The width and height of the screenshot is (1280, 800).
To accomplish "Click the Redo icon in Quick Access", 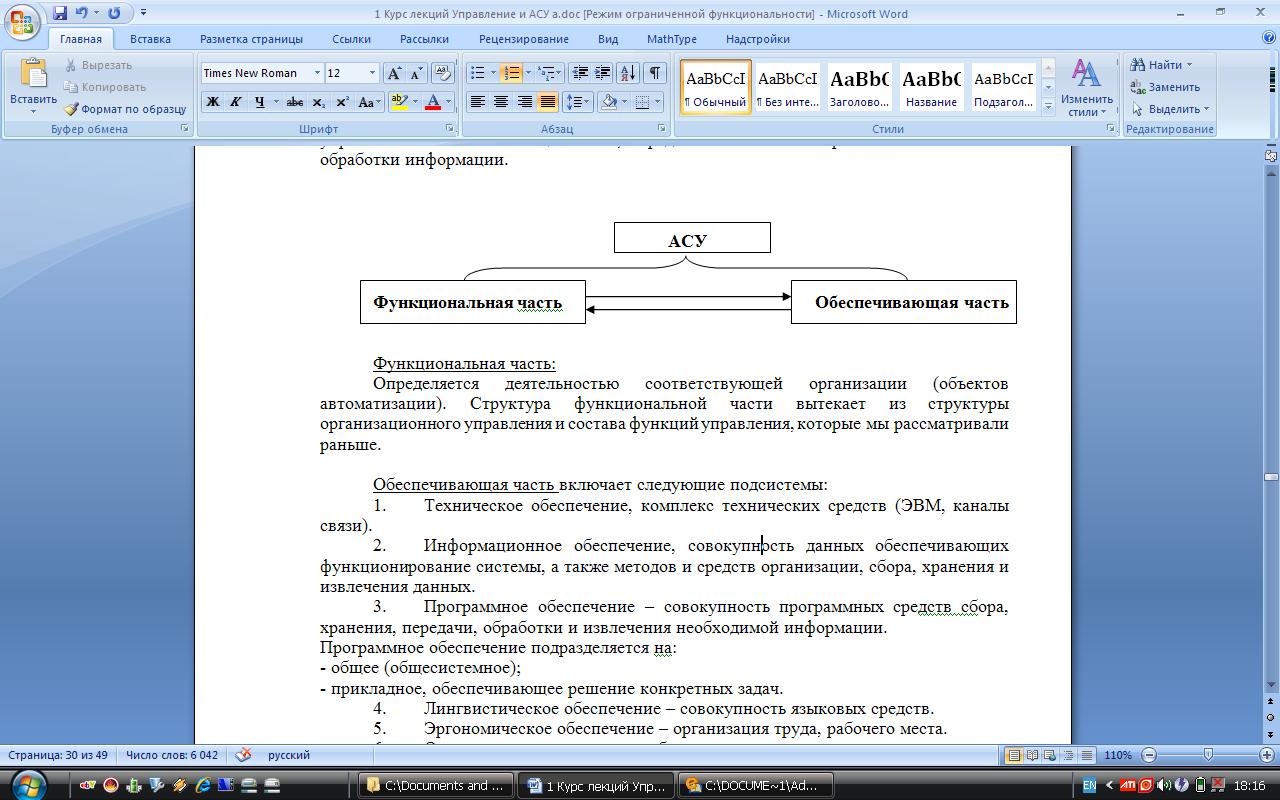I will (114, 13).
